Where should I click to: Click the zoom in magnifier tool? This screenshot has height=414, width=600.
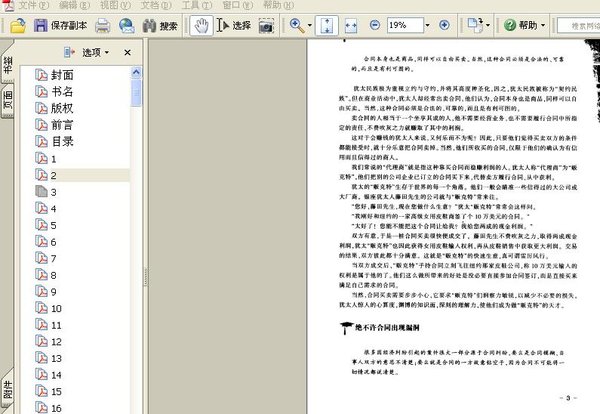pyautogui.click(x=298, y=25)
